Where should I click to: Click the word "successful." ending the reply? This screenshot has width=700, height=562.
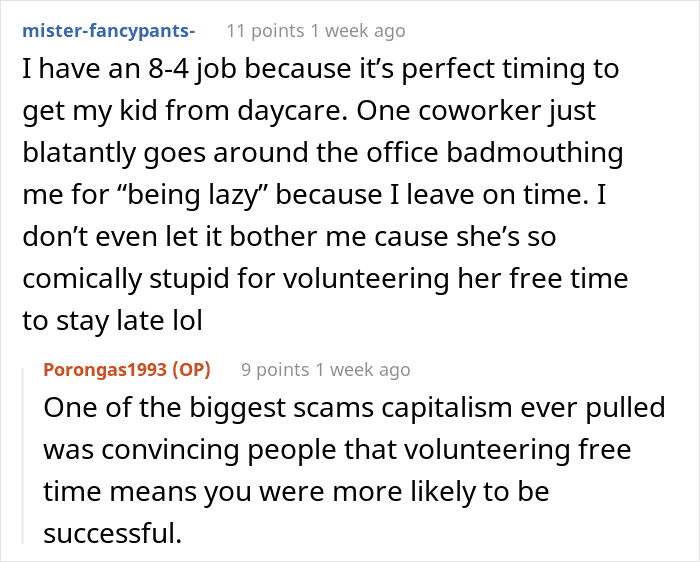tap(112, 535)
